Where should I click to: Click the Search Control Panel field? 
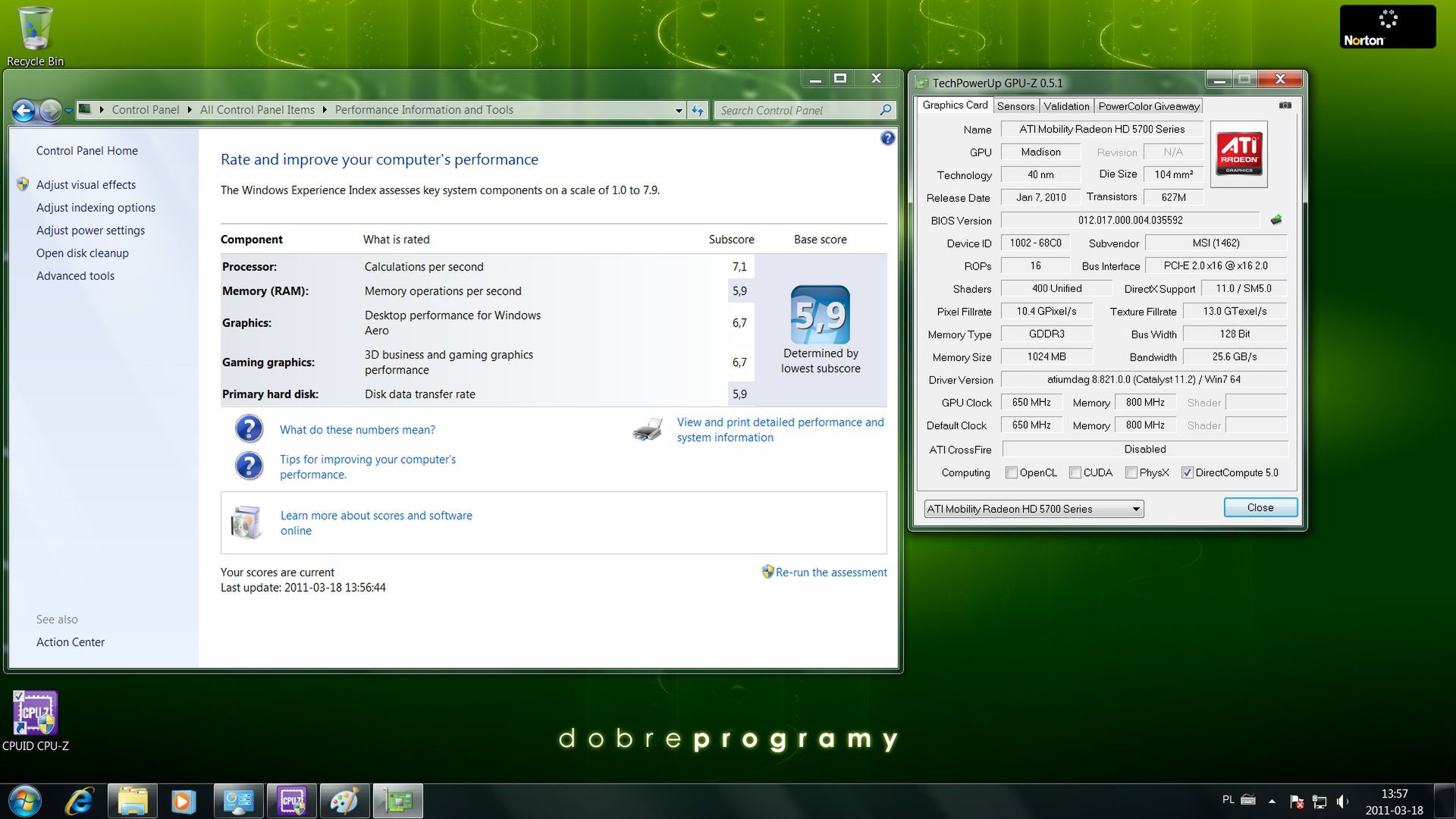tap(796, 111)
